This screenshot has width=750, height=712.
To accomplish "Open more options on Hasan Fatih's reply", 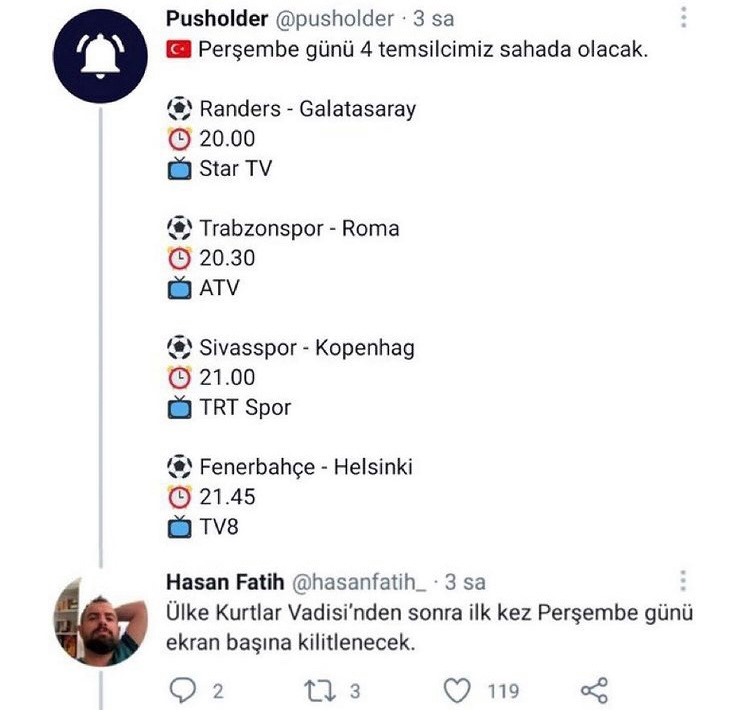I will [684, 582].
